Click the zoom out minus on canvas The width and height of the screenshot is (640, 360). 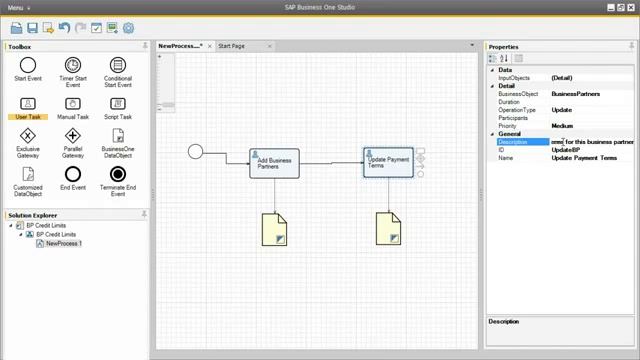click(160, 109)
